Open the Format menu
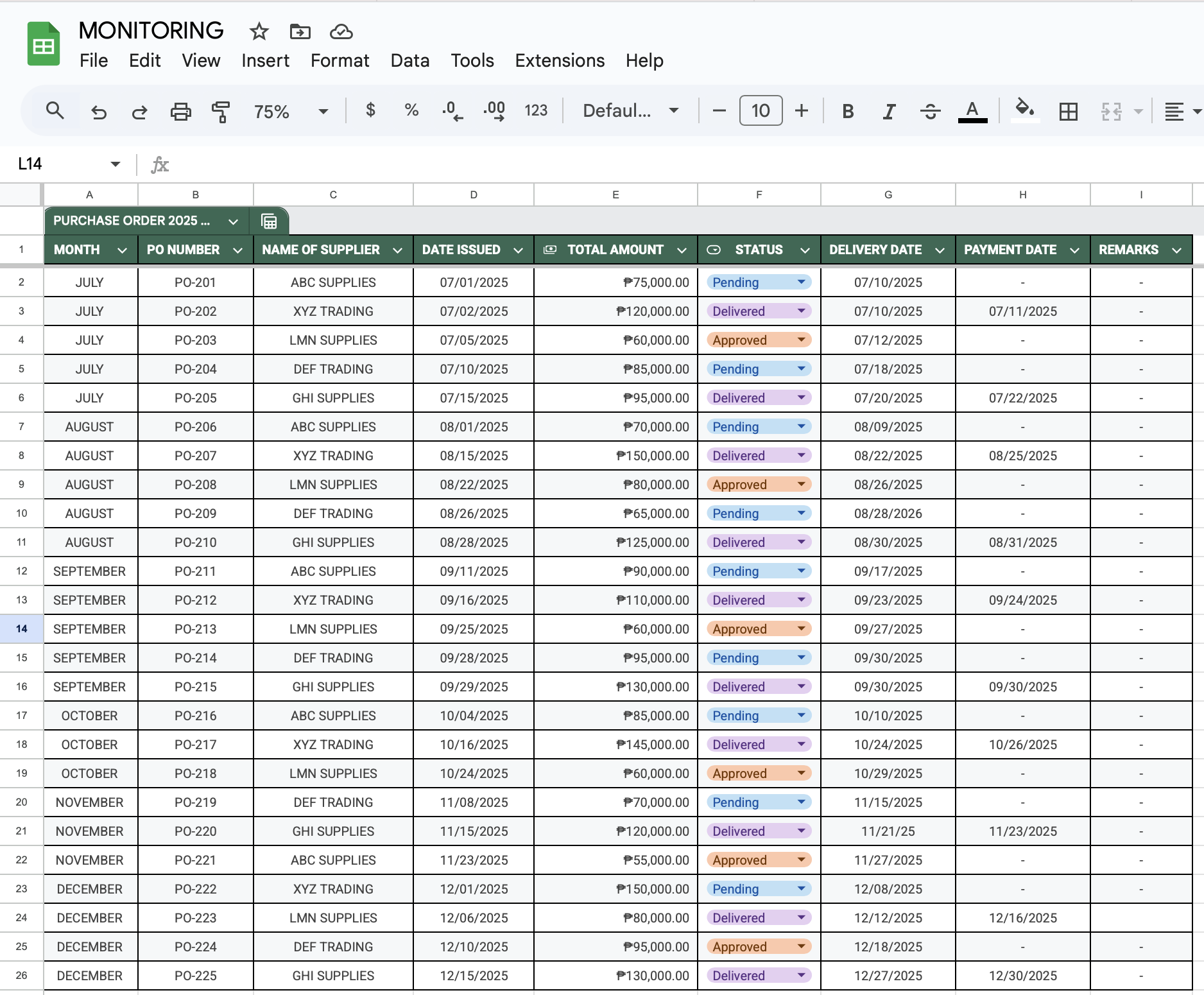Viewport: 1204px width, 995px height. click(340, 60)
